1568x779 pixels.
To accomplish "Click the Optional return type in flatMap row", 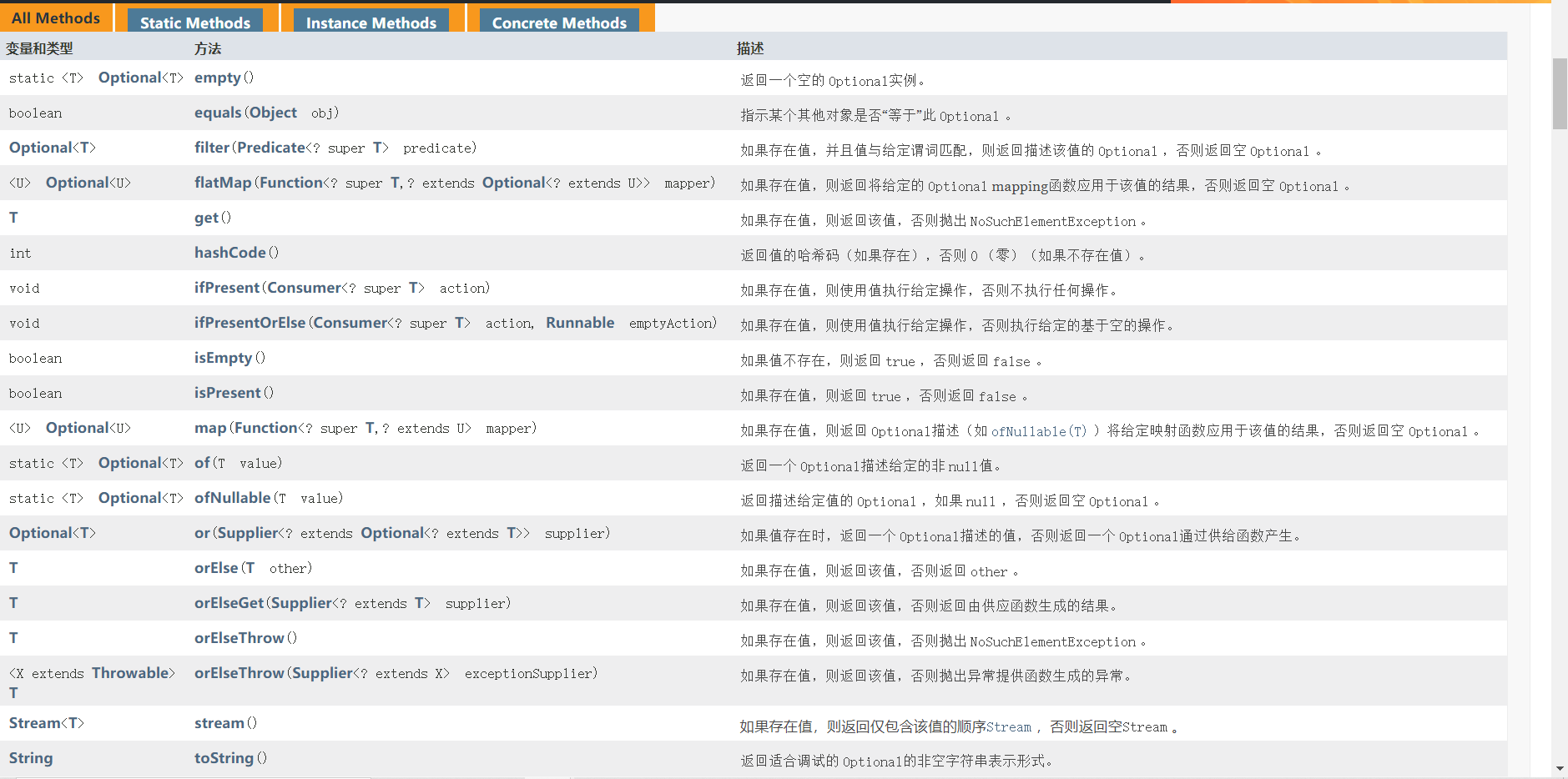I will tap(78, 183).
